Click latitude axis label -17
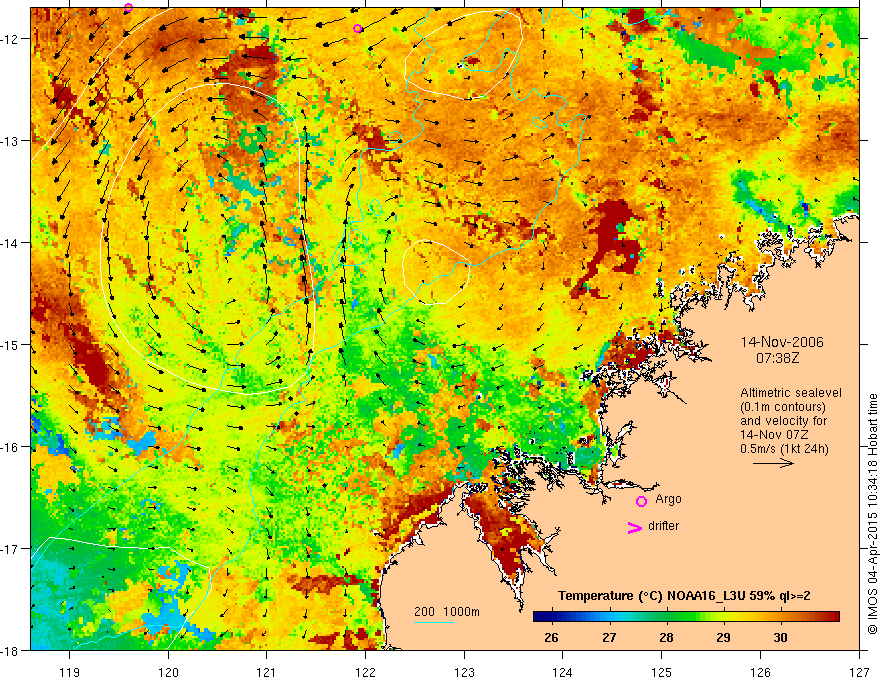Viewport: 880px width, 680px height. pyautogui.click(x=11, y=548)
